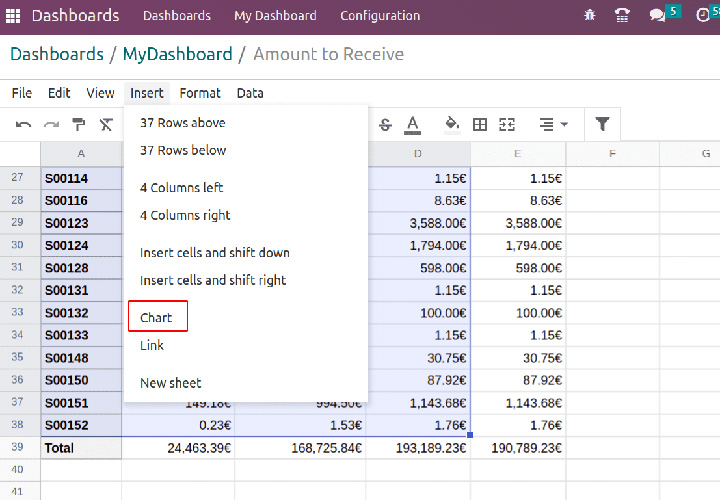Click cell 598.00€ in column E

(518, 268)
